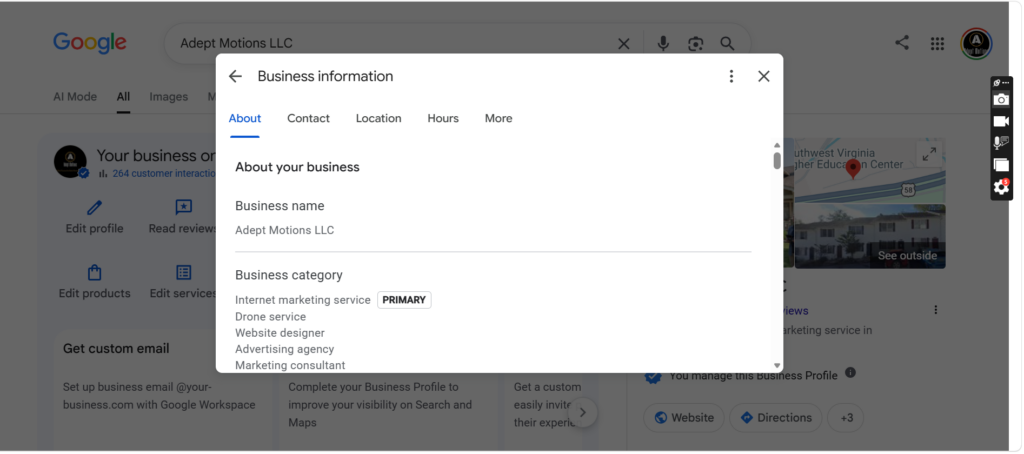The image size is (1024, 454).
Task: Click the dialog scrollbar down arrow
Action: pyautogui.click(x=777, y=366)
